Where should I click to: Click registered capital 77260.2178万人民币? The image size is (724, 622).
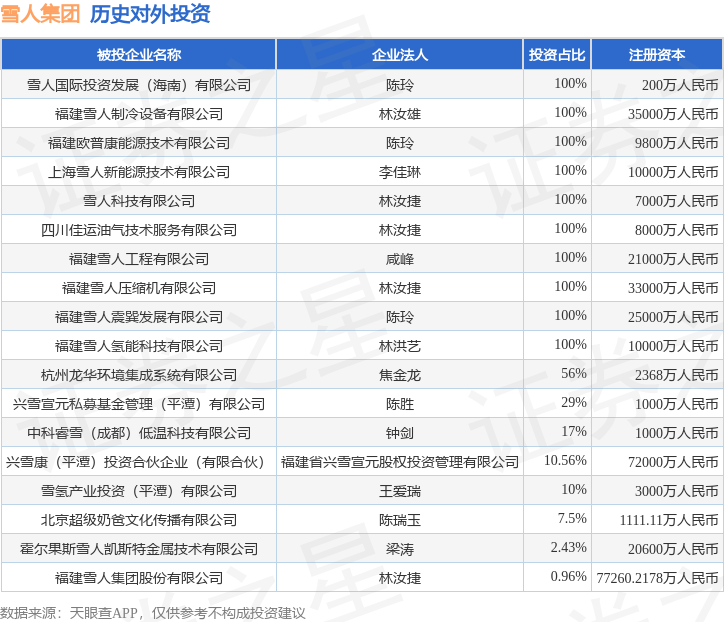(658, 578)
